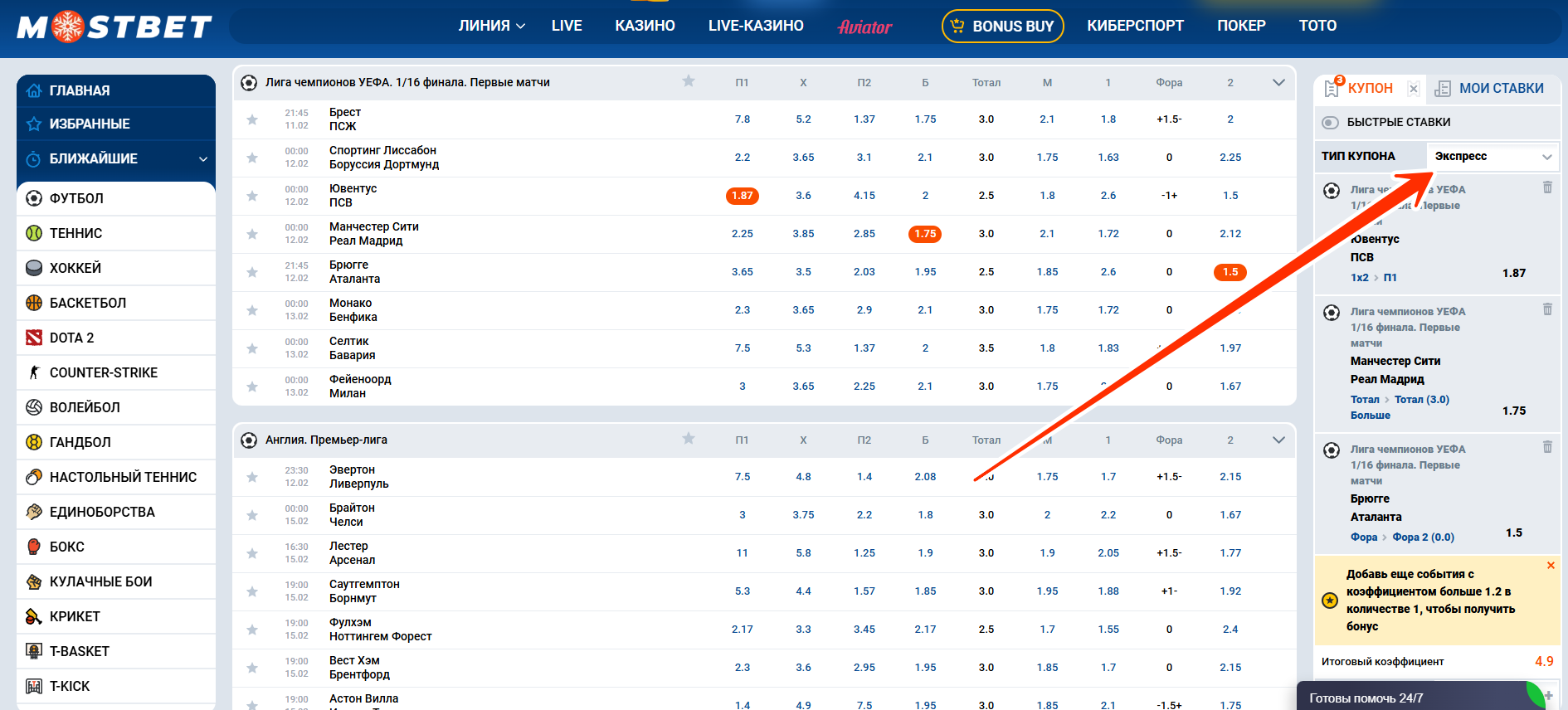Open the ИЗБРАННЫЕ sidebar item
Screen dimensions: 1568x710
coord(116,124)
